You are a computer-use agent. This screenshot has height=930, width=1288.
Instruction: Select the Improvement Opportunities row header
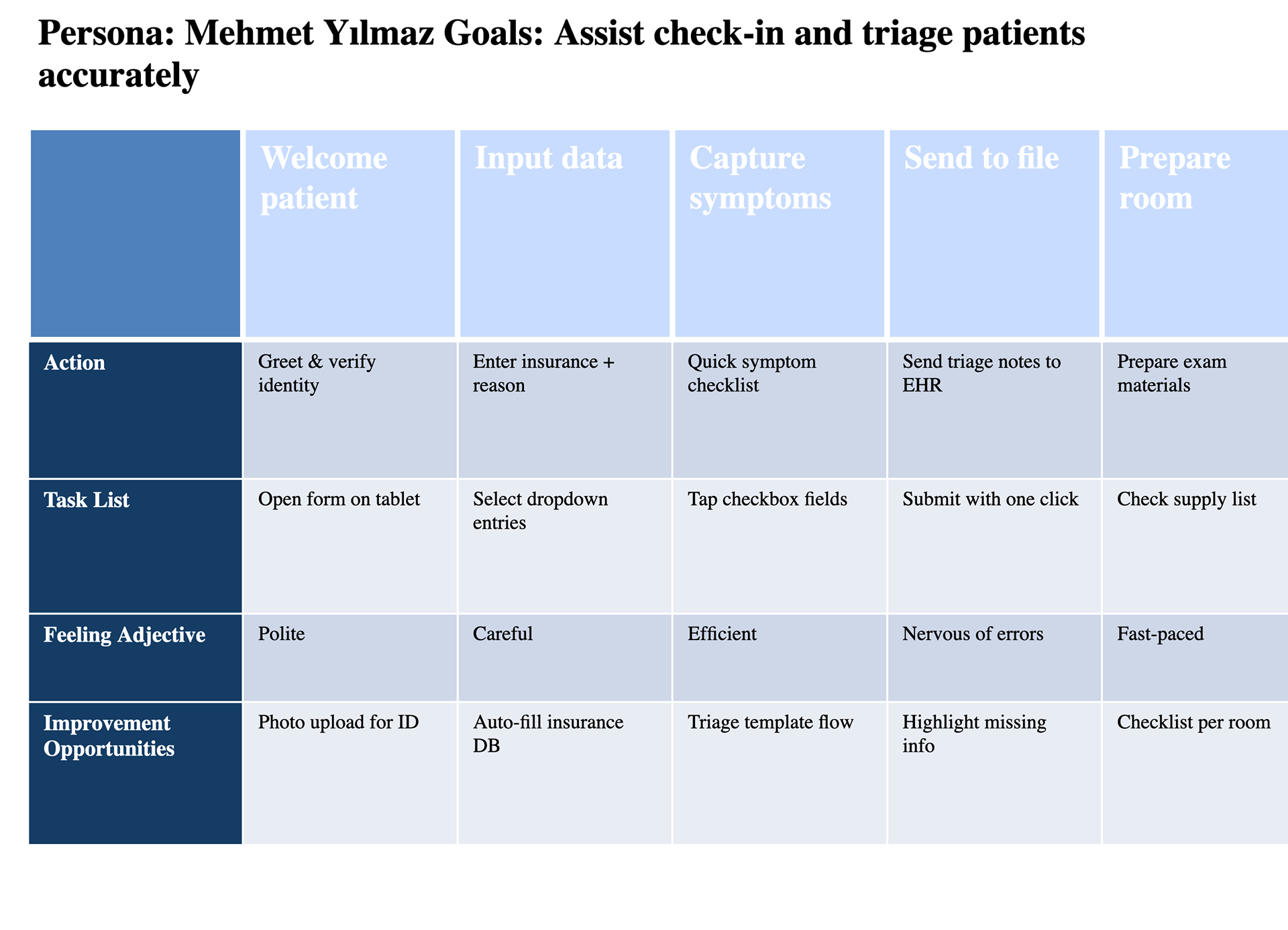tap(136, 773)
